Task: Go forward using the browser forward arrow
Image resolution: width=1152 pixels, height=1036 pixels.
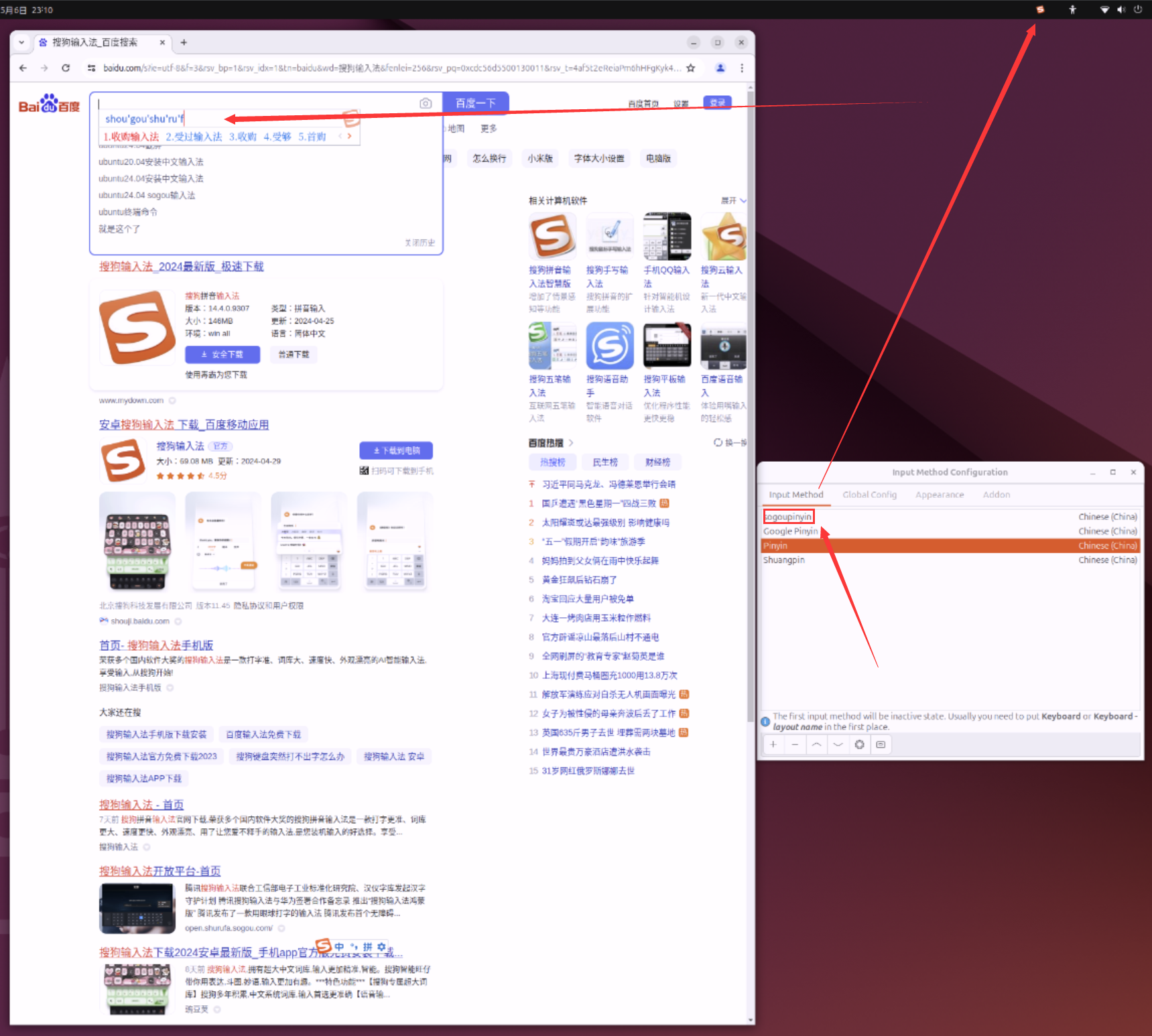Action: (44, 68)
